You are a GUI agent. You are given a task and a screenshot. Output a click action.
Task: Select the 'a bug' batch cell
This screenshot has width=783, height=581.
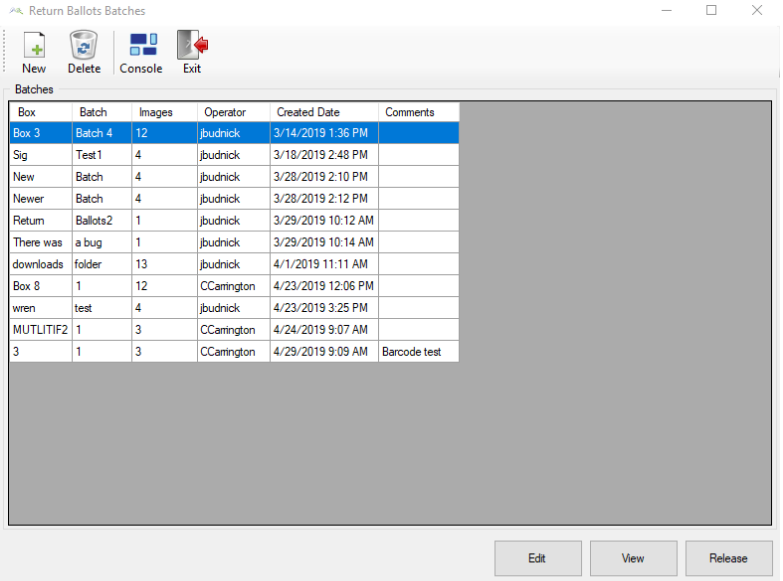[102, 242]
